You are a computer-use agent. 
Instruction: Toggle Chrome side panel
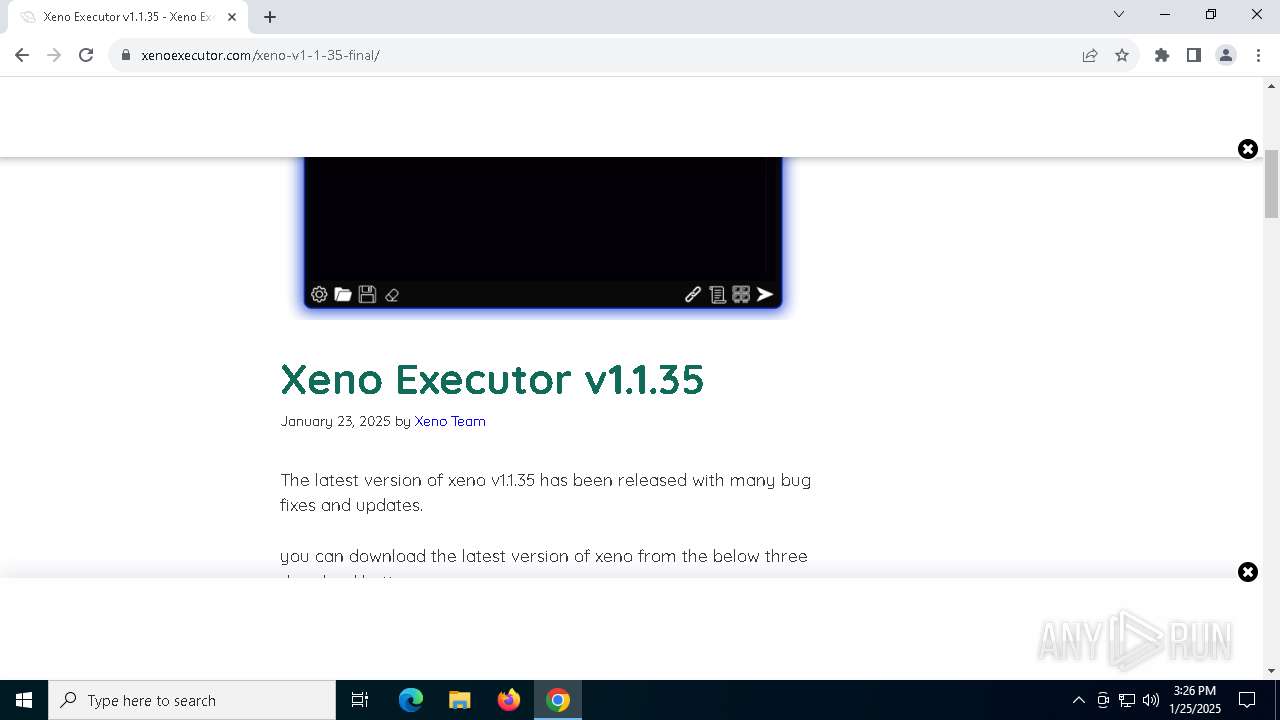(1194, 55)
